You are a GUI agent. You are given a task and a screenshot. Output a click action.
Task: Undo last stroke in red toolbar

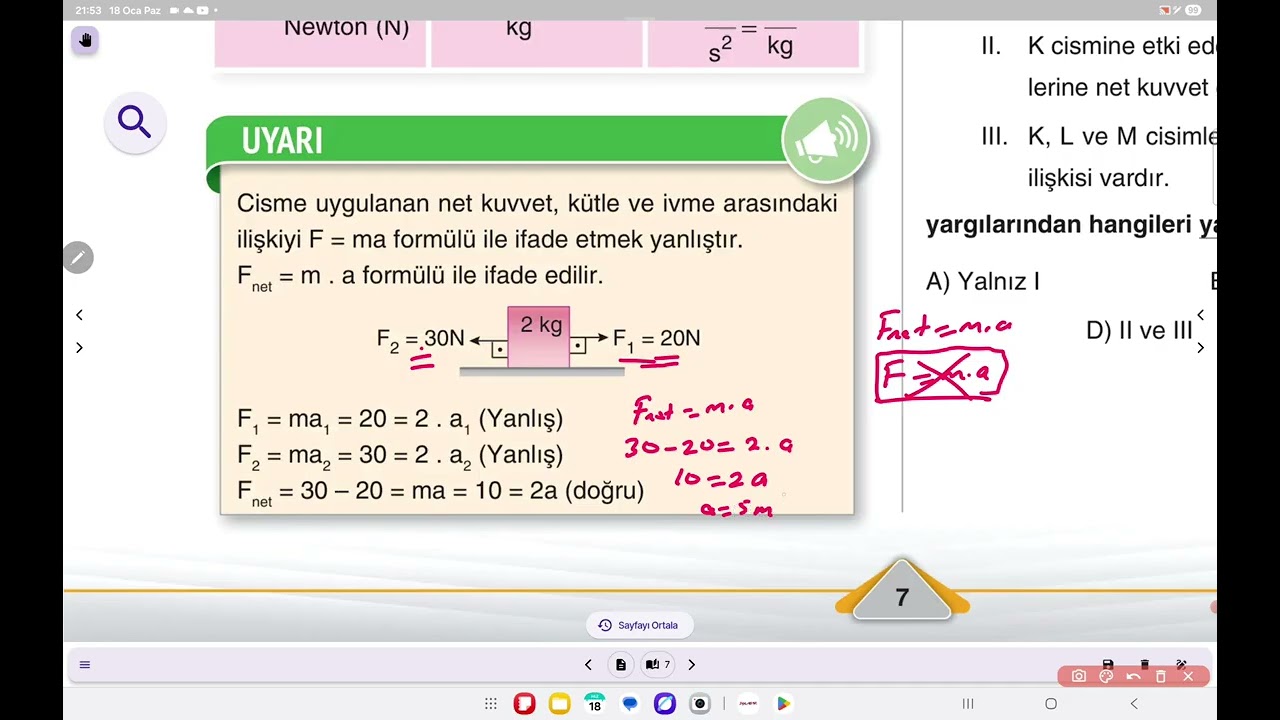click(x=1133, y=676)
